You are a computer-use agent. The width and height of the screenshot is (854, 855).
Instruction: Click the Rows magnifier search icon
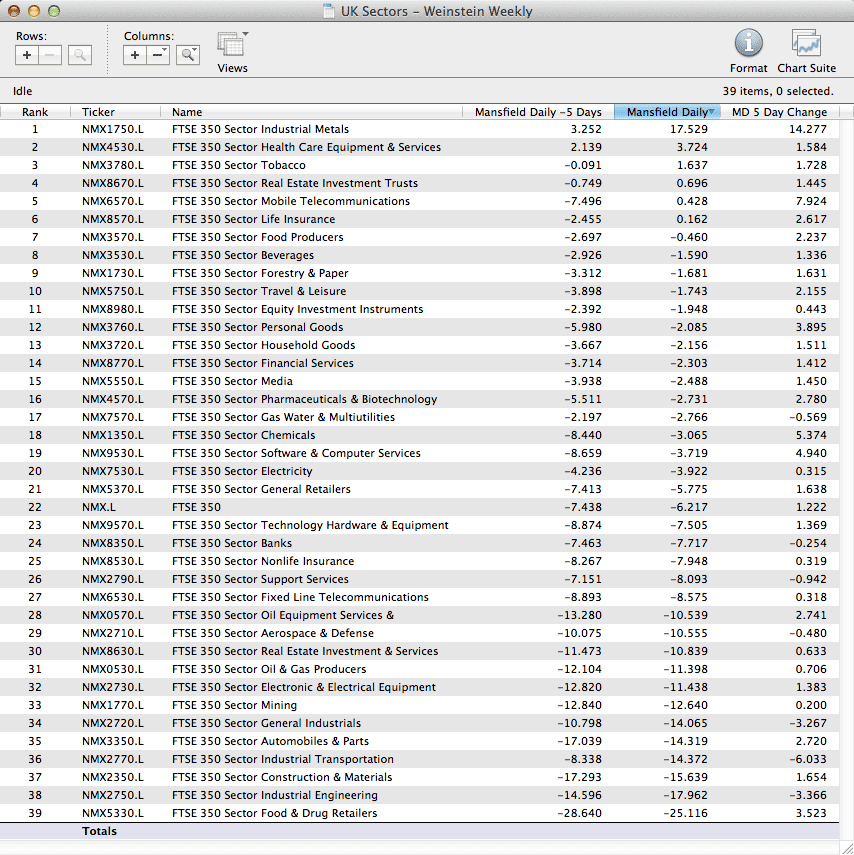pos(80,55)
